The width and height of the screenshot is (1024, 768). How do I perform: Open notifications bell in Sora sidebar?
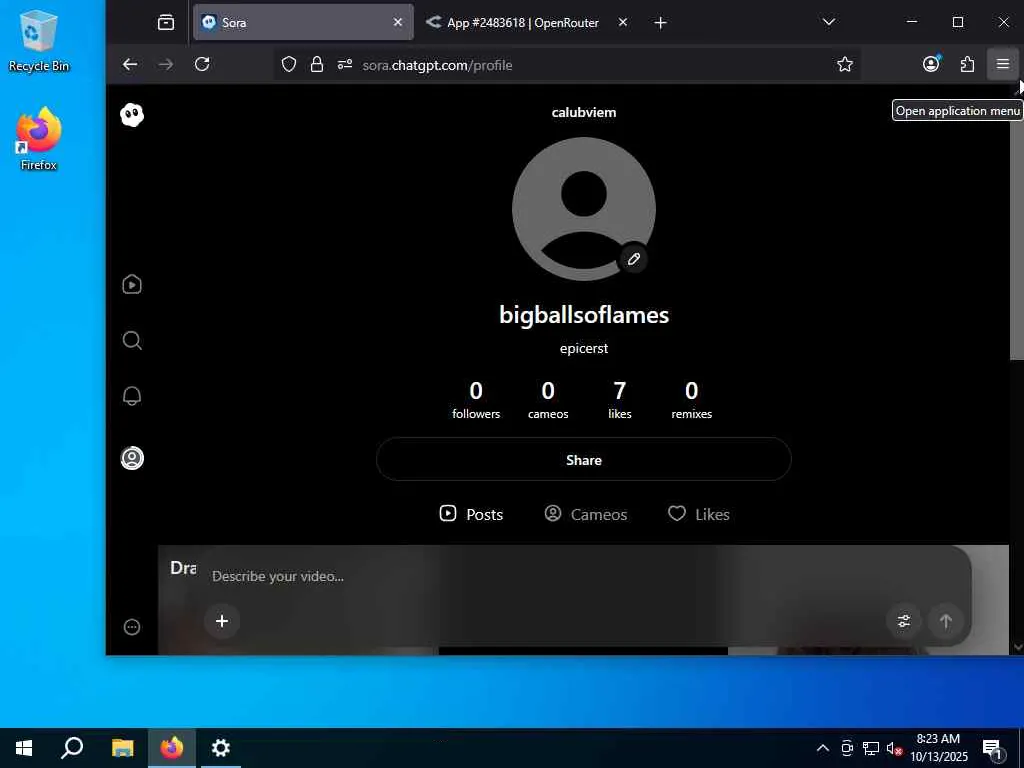tap(132, 396)
